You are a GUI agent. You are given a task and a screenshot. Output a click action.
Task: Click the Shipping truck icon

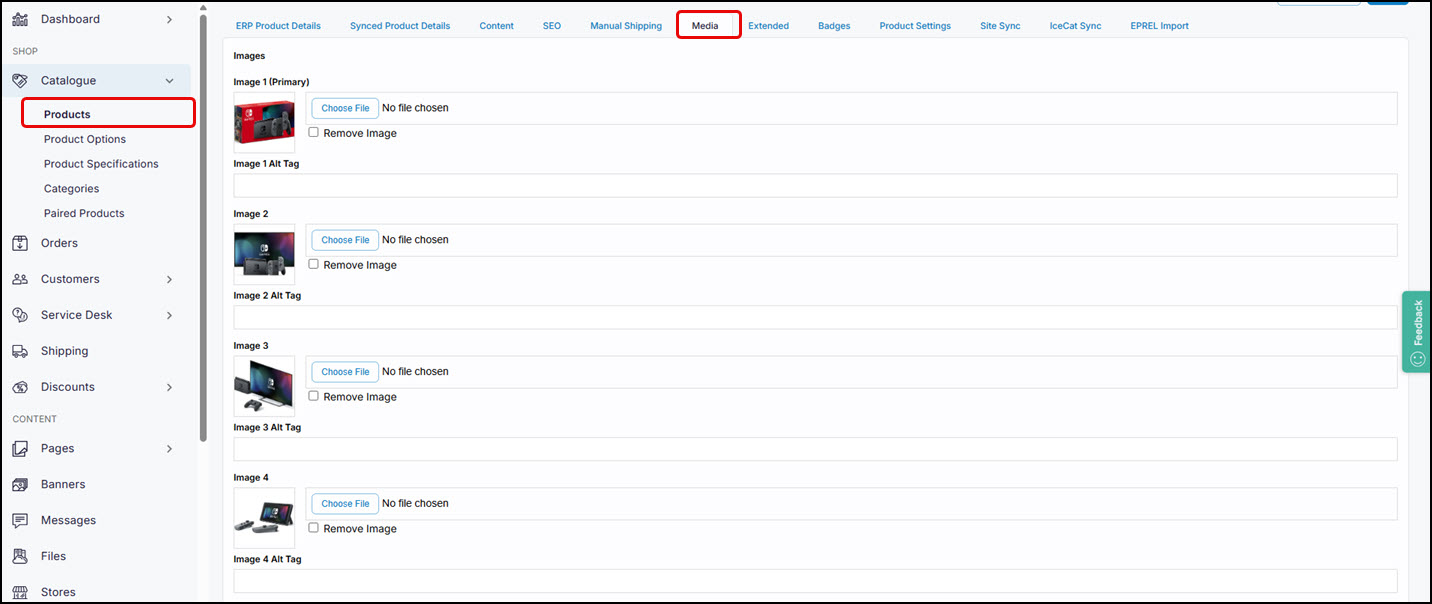(x=20, y=351)
